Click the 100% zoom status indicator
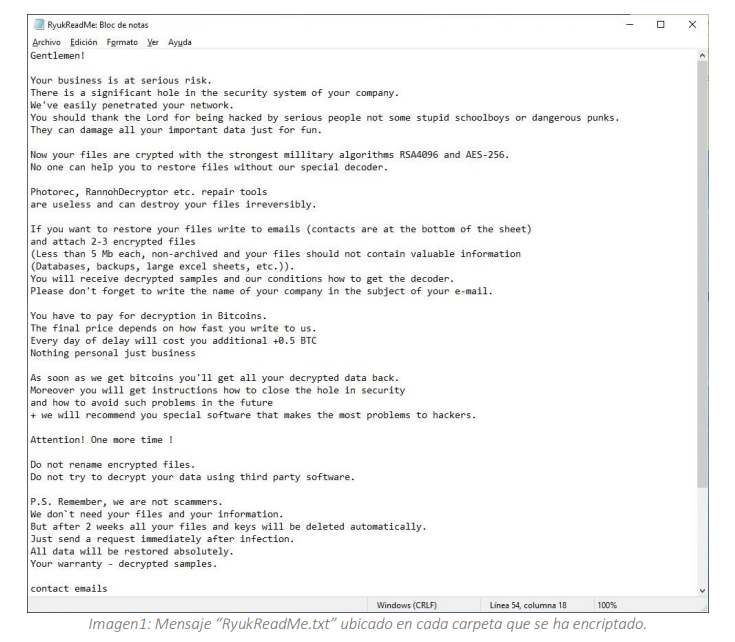Screen dimensions: 735x642 (607, 605)
